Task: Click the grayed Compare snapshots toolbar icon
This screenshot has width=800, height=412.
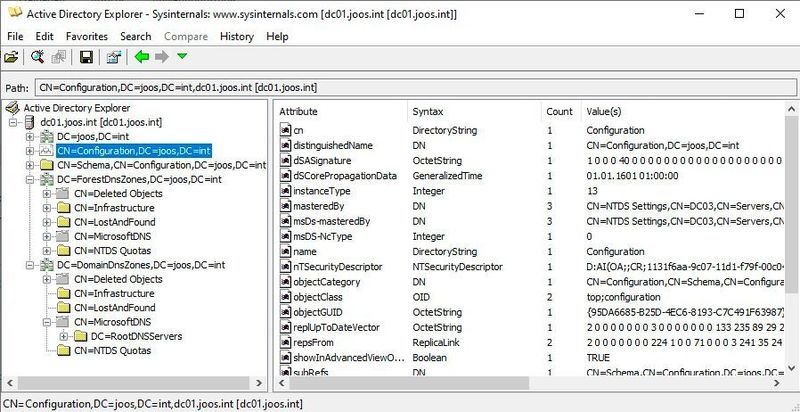Action: pyautogui.click(x=59, y=57)
